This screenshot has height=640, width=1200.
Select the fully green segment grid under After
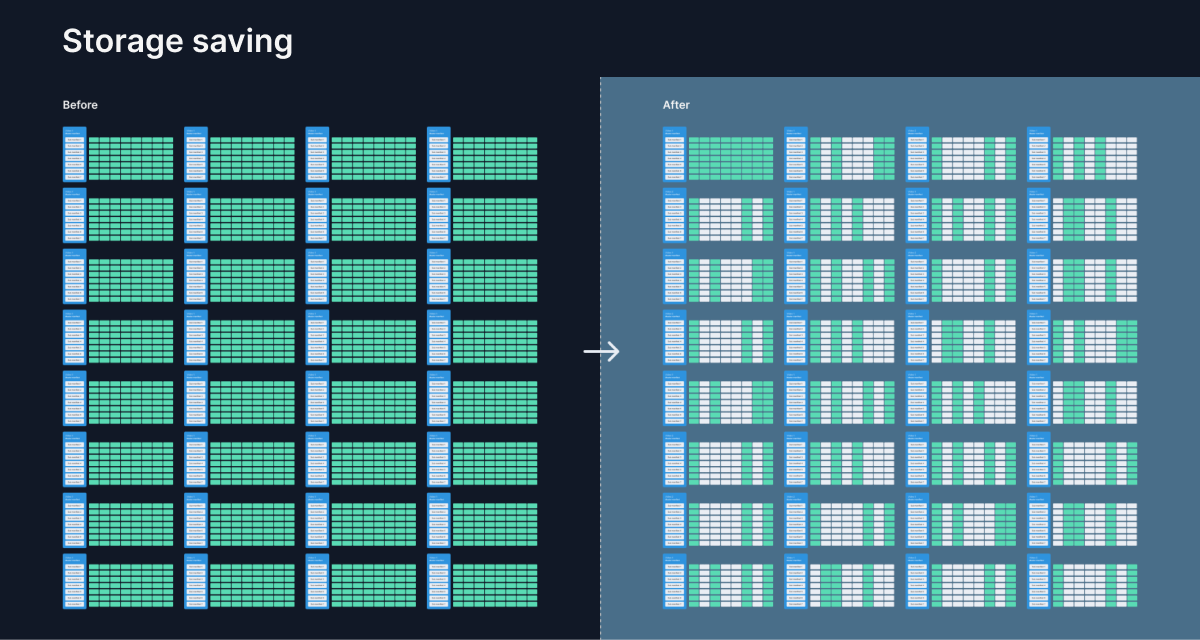click(x=731, y=159)
